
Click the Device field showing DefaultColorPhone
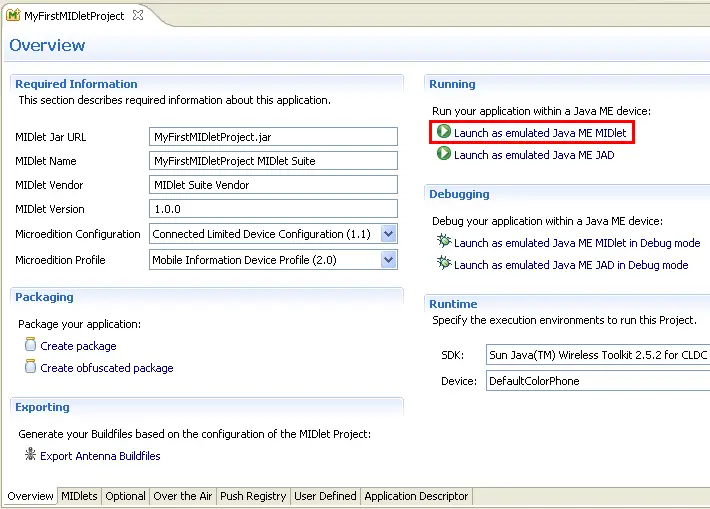pos(596,381)
